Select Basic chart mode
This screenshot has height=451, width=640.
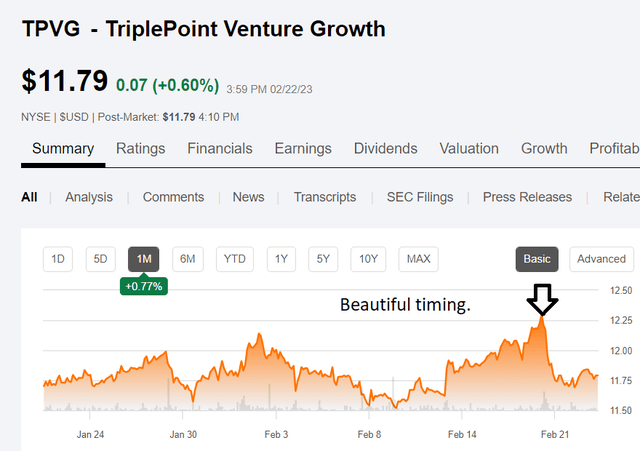[x=537, y=259]
